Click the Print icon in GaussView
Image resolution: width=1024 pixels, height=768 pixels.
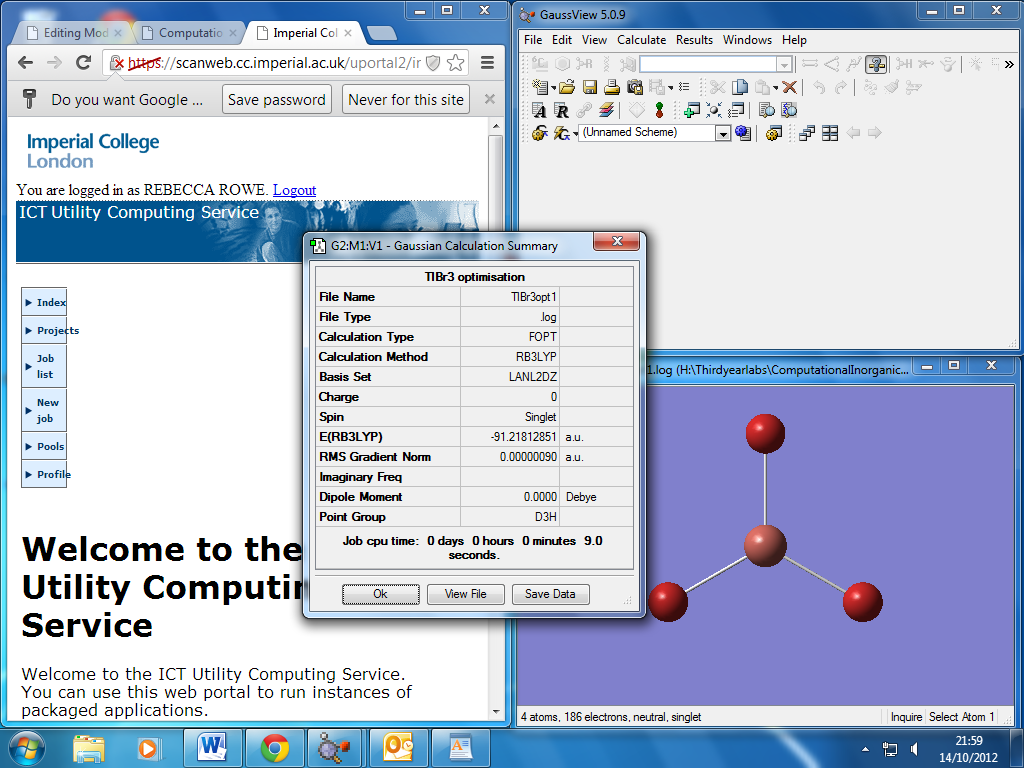pyautogui.click(x=612, y=87)
